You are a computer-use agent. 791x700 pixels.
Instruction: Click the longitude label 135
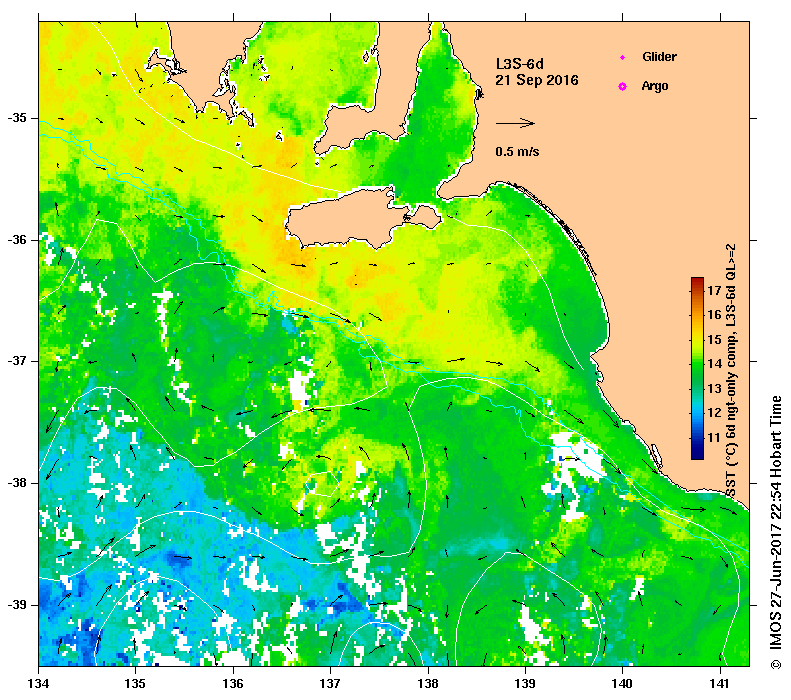click(x=135, y=684)
